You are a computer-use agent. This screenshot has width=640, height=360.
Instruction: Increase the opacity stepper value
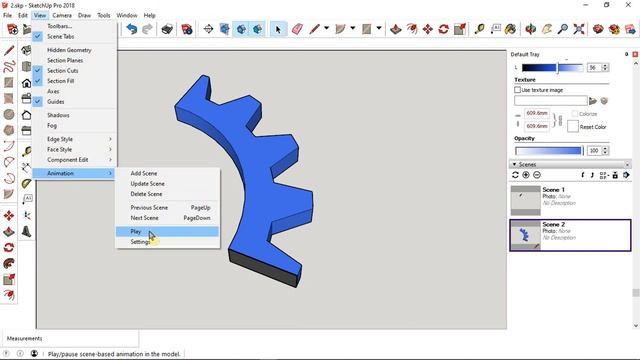tap(605, 148)
